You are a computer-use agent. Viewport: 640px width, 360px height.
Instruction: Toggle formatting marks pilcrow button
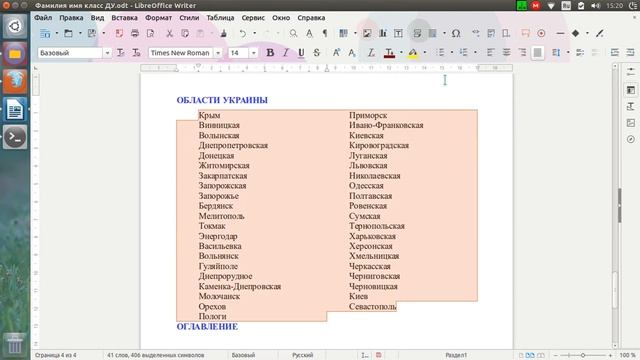[x=325, y=33]
